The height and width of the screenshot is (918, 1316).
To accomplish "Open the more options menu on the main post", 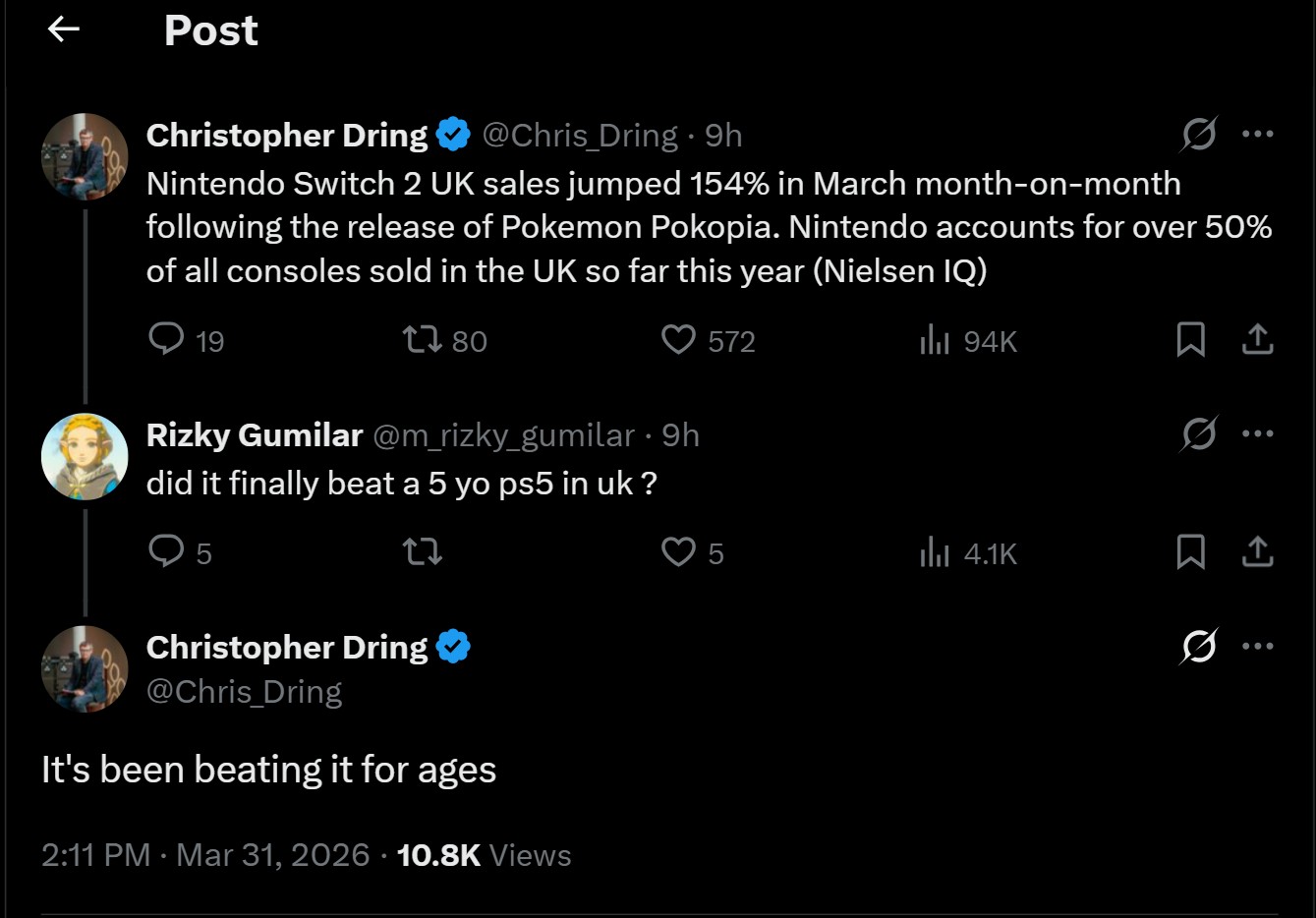I will [x=1257, y=135].
